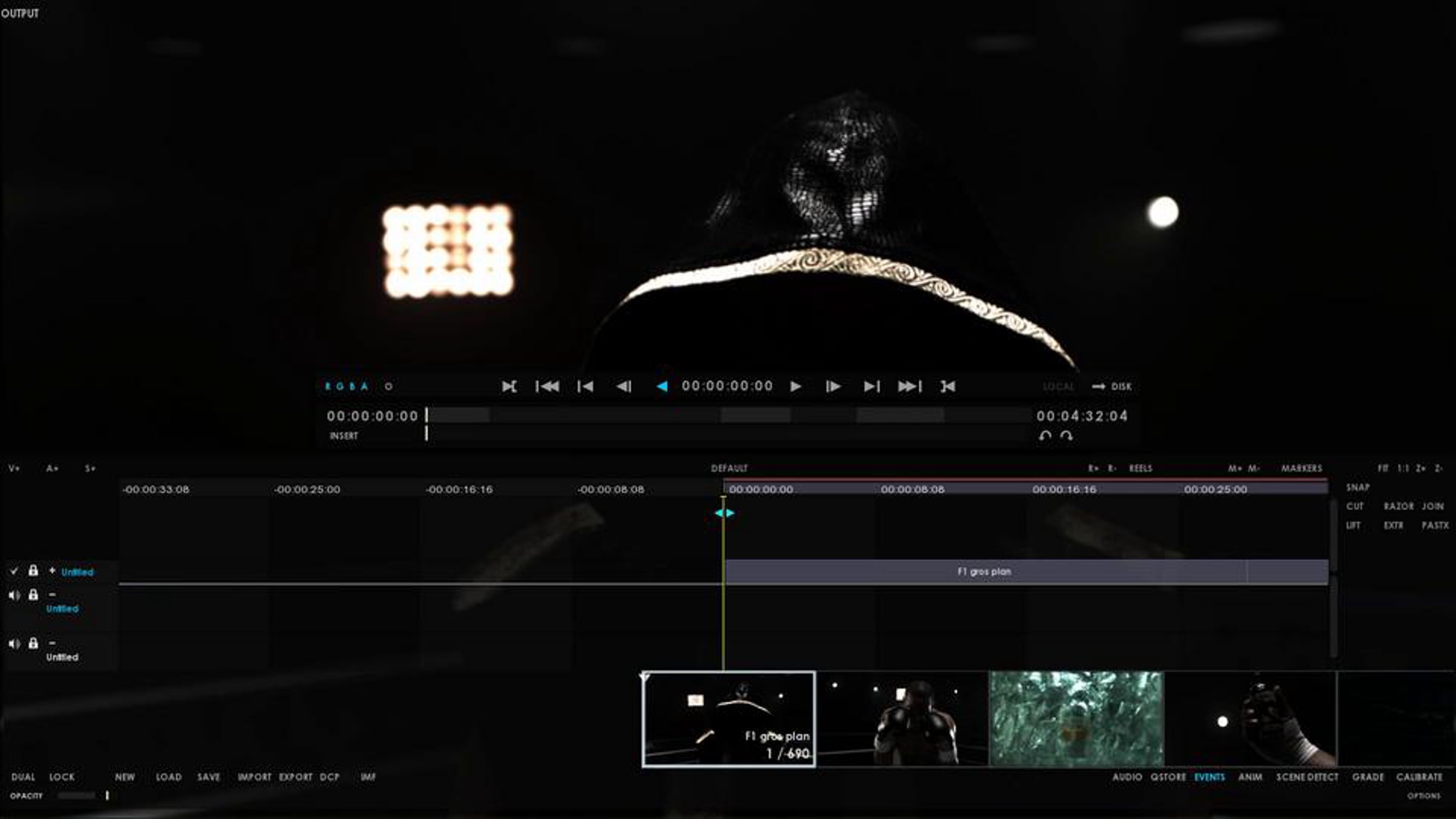Click the IMPORT button
1456x819 pixels.
254,777
